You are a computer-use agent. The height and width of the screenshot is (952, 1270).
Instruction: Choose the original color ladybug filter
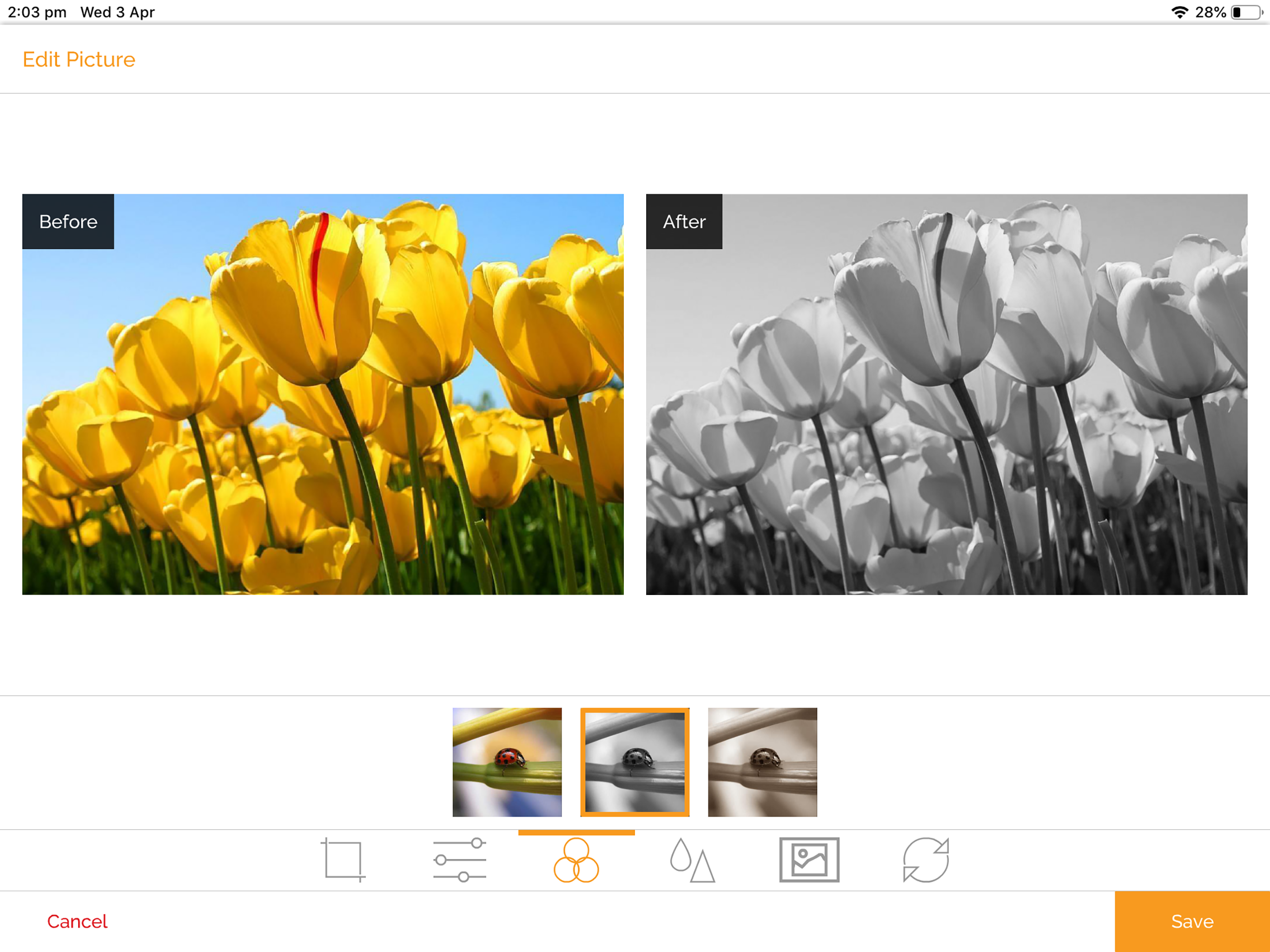pyautogui.click(x=507, y=762)
